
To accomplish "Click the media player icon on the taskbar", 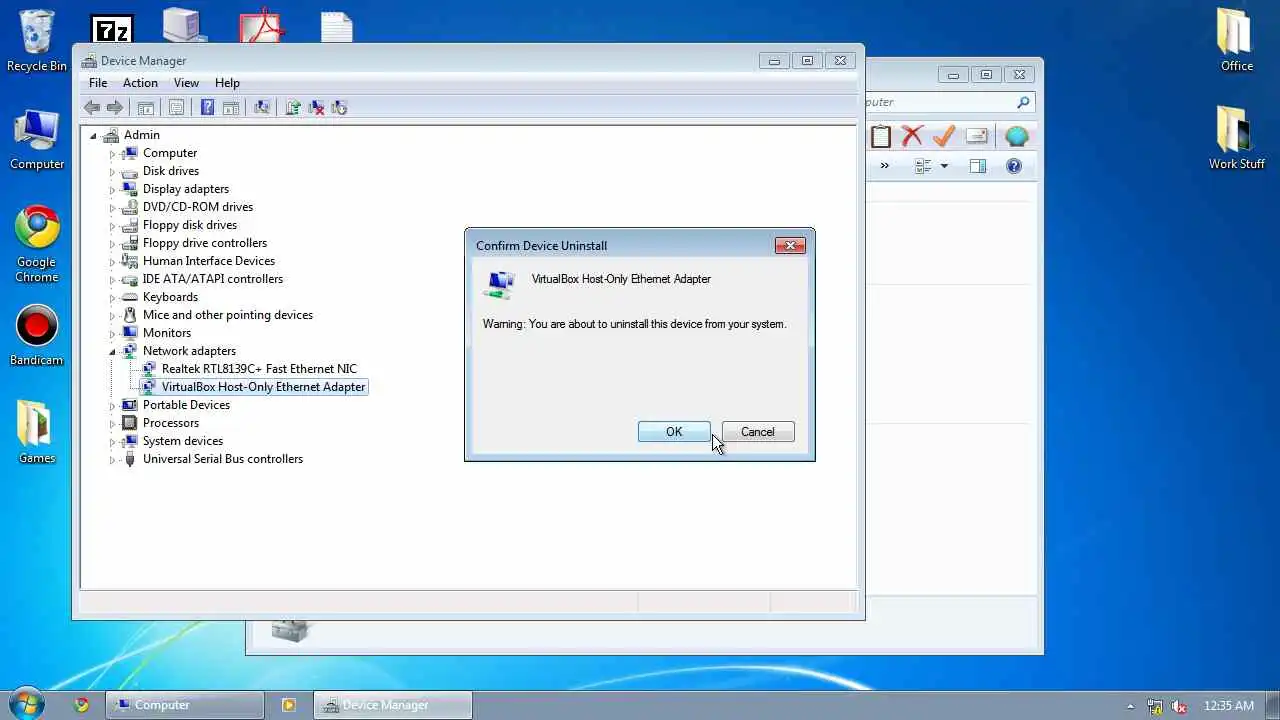I will tap(288, 705).
